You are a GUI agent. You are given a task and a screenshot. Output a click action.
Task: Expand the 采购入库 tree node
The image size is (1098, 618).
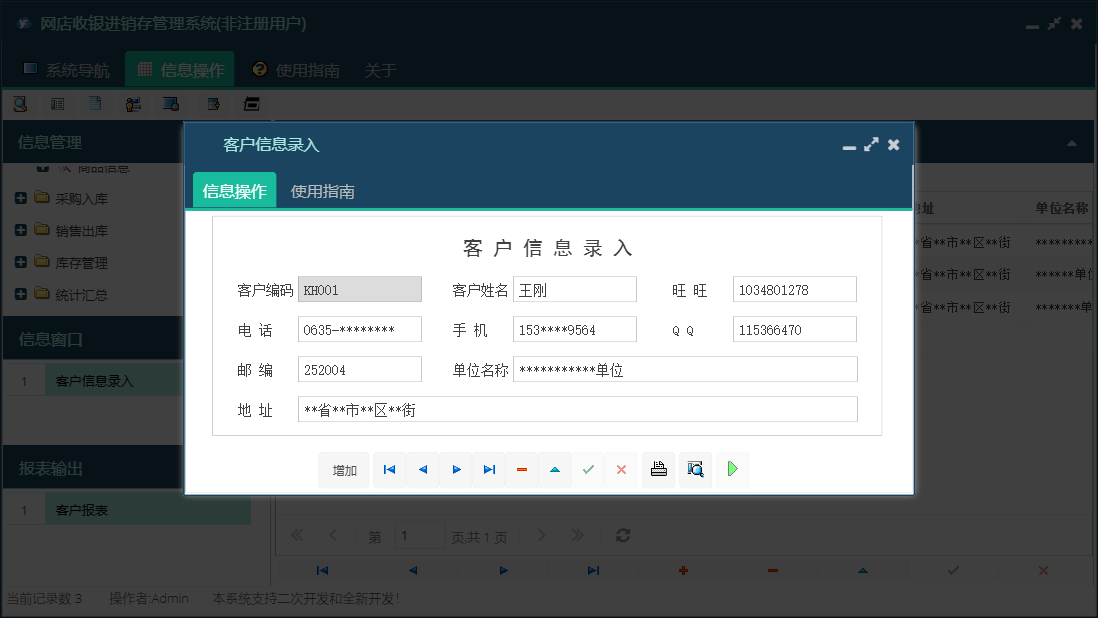[20, 197]
